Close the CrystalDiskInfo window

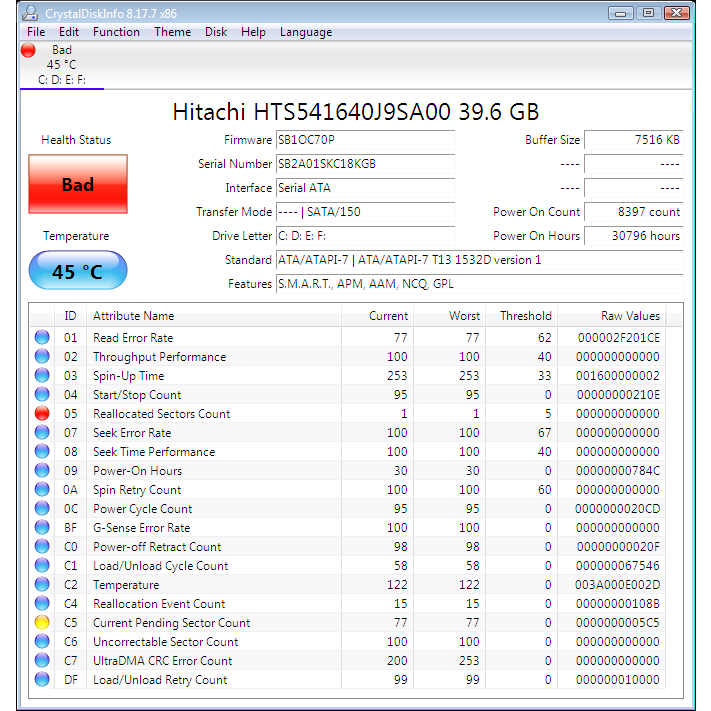click(676, 13)
